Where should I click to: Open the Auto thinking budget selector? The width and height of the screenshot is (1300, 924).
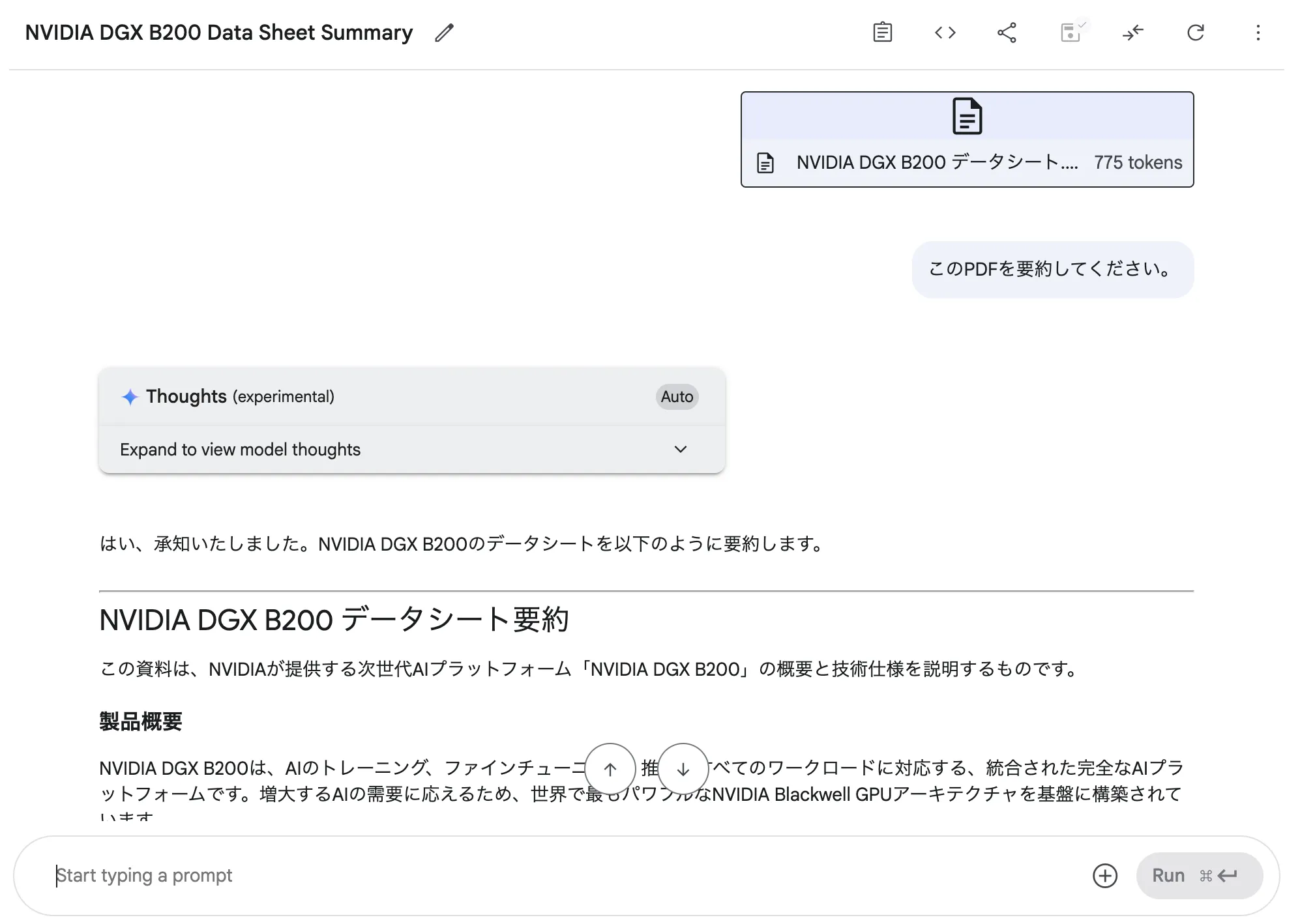coord(676,397)
